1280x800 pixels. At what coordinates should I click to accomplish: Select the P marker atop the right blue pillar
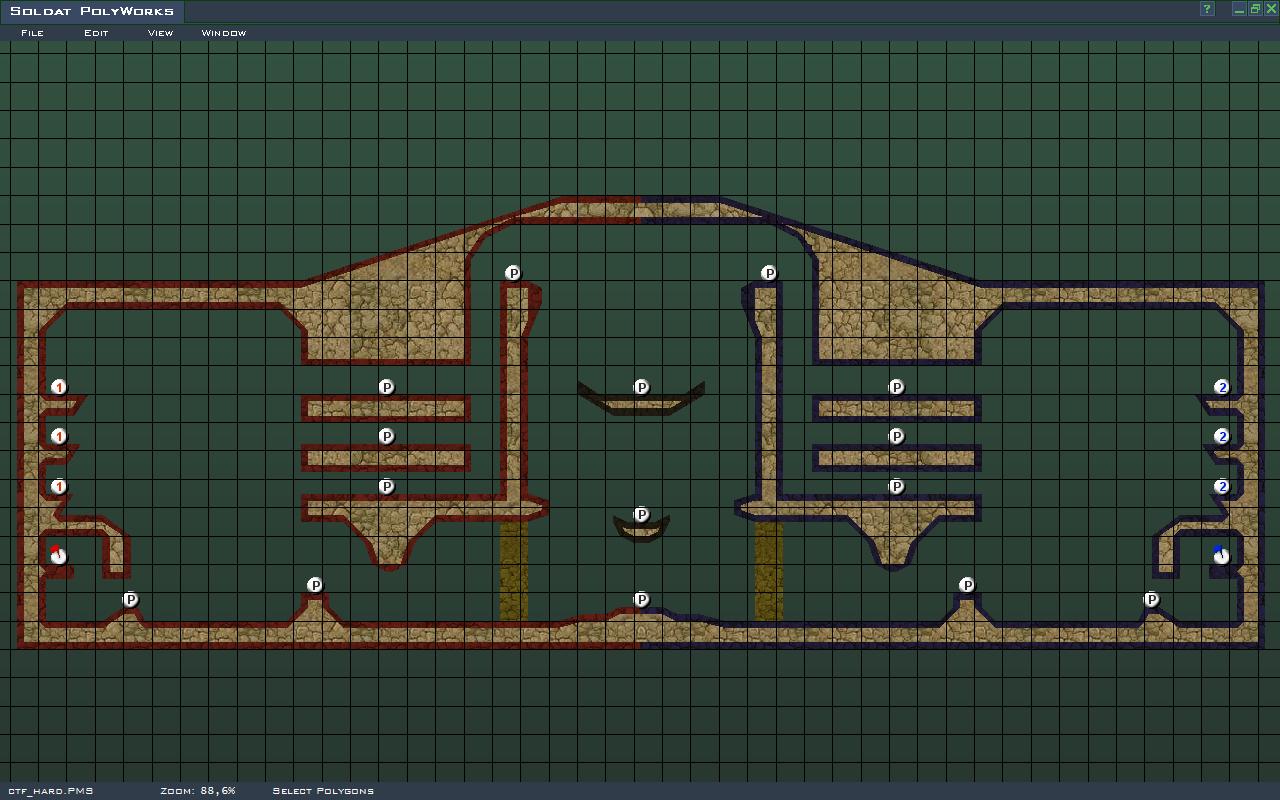tap(769, 273)
